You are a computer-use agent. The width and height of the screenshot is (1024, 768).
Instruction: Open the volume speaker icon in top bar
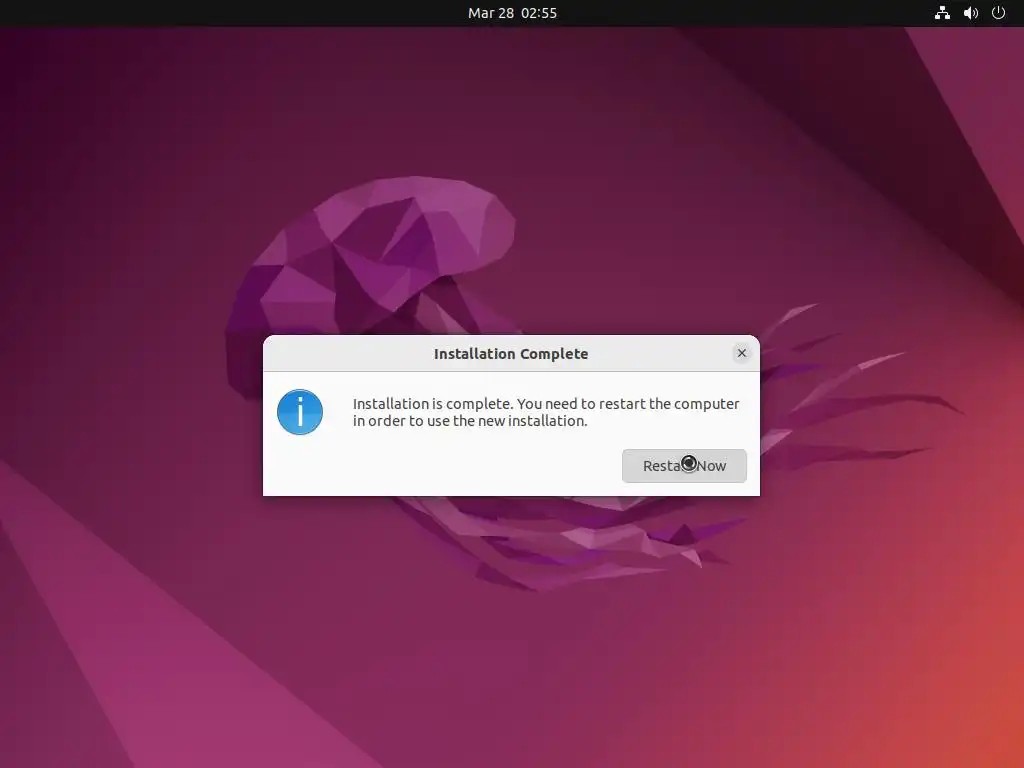tap(970, 13)
